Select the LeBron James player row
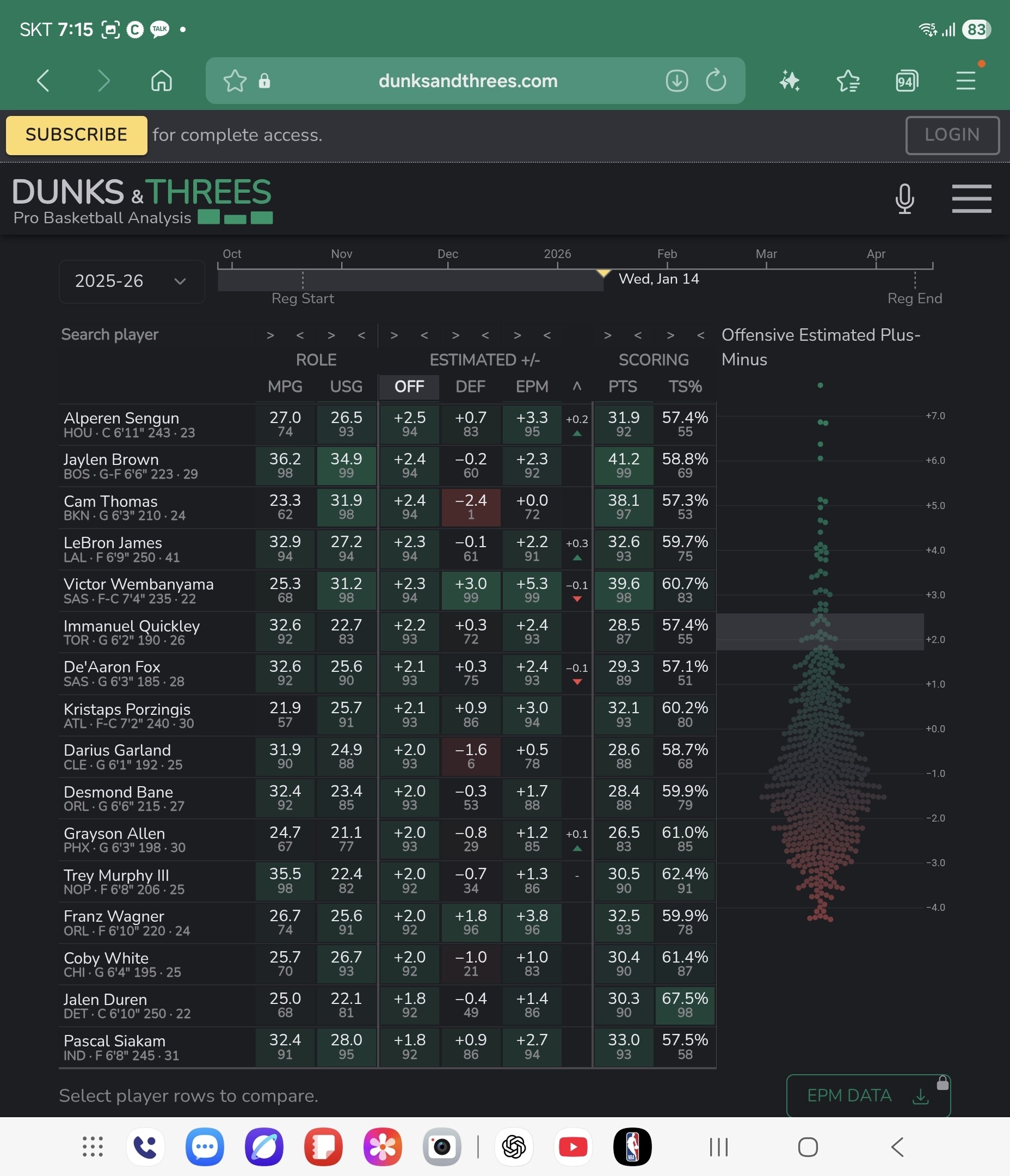1010x1176 pixels. point(387,549)
